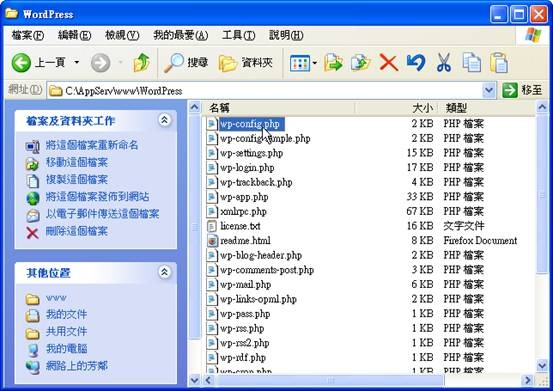The width and height of the screenshot is (553, 391).
Task: Toggle the 資料夾 folders pane
Action: click(245, 63)
